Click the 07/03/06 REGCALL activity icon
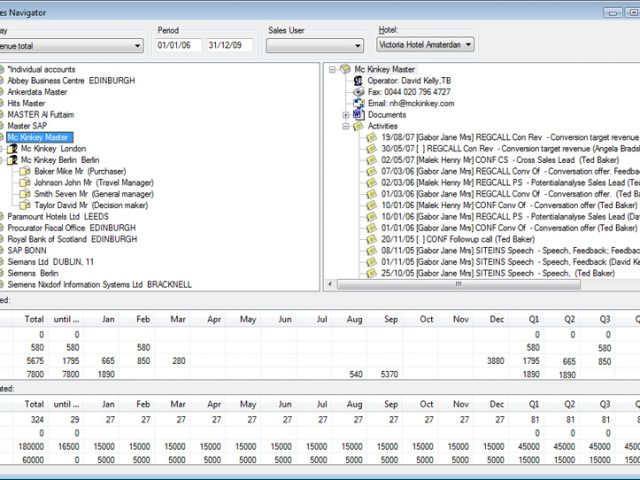The image size is (640, 480). 371,171
